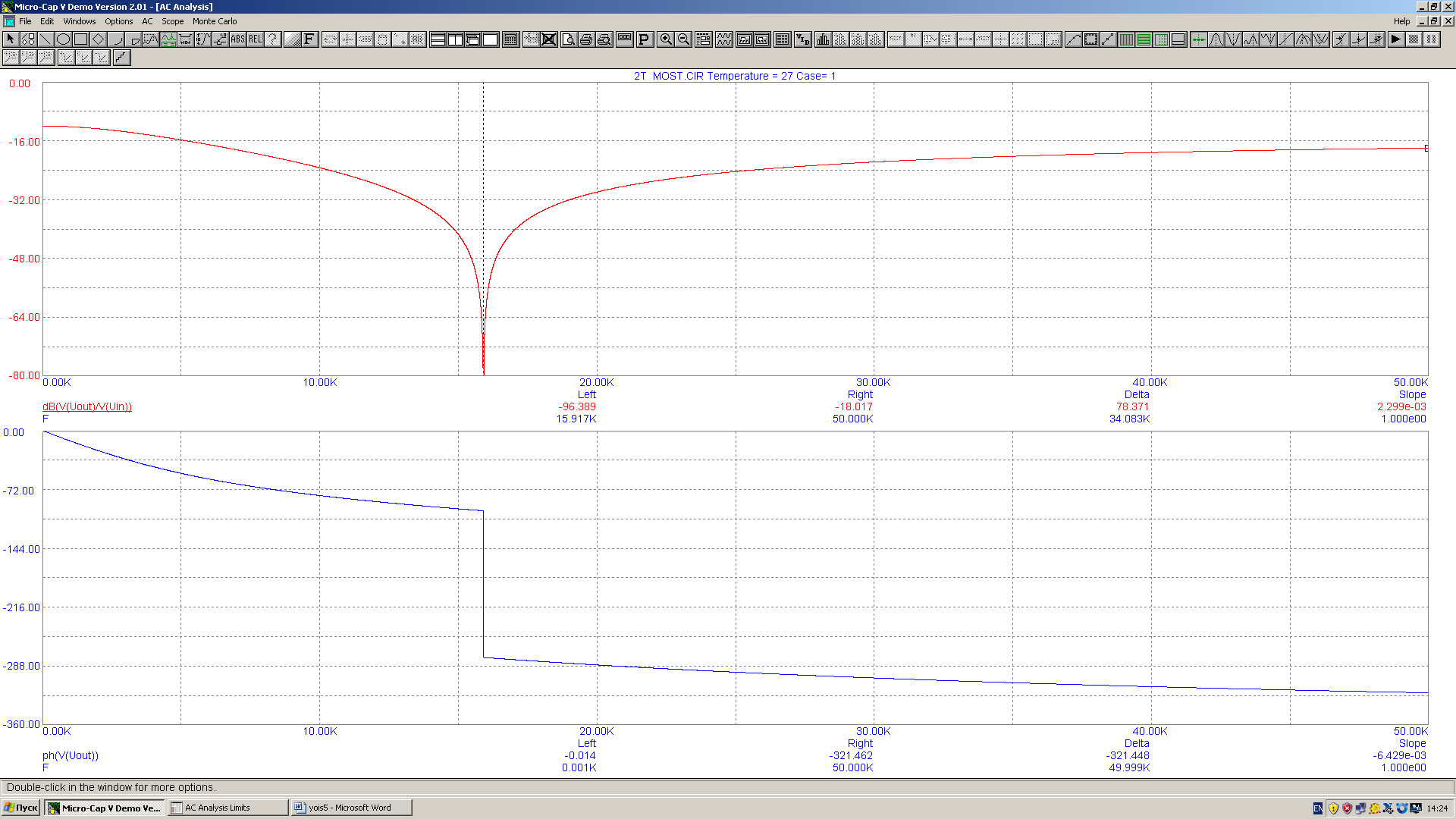Tile windows vertically with toolbar icon
1456x819 pixels.
455,39
